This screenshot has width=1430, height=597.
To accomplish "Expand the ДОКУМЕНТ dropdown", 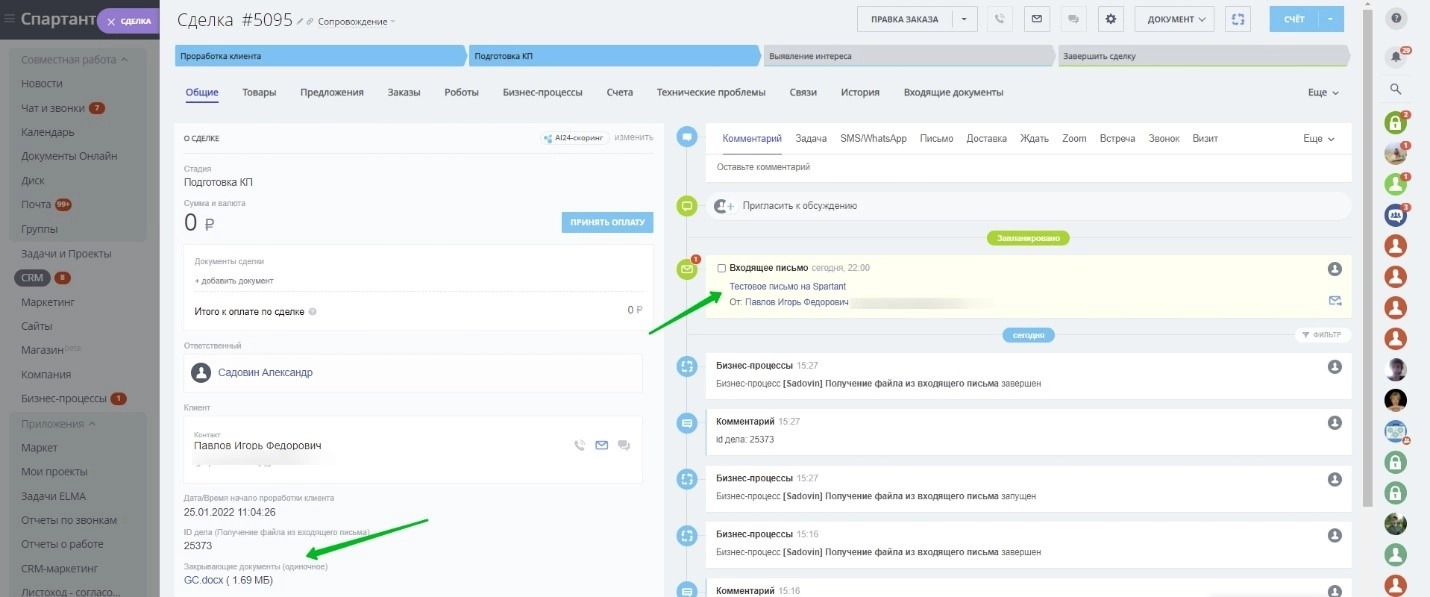I will pos(1174,19).
